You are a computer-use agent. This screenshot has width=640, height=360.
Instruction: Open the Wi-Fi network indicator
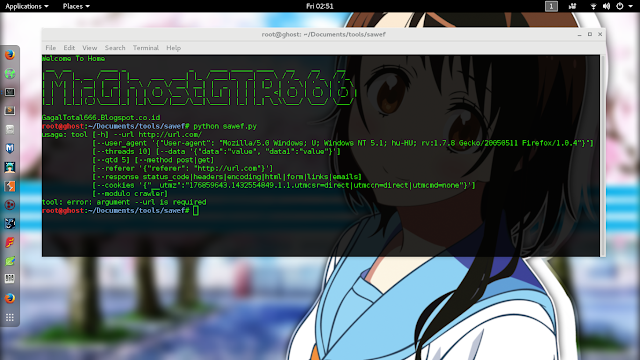593,6
